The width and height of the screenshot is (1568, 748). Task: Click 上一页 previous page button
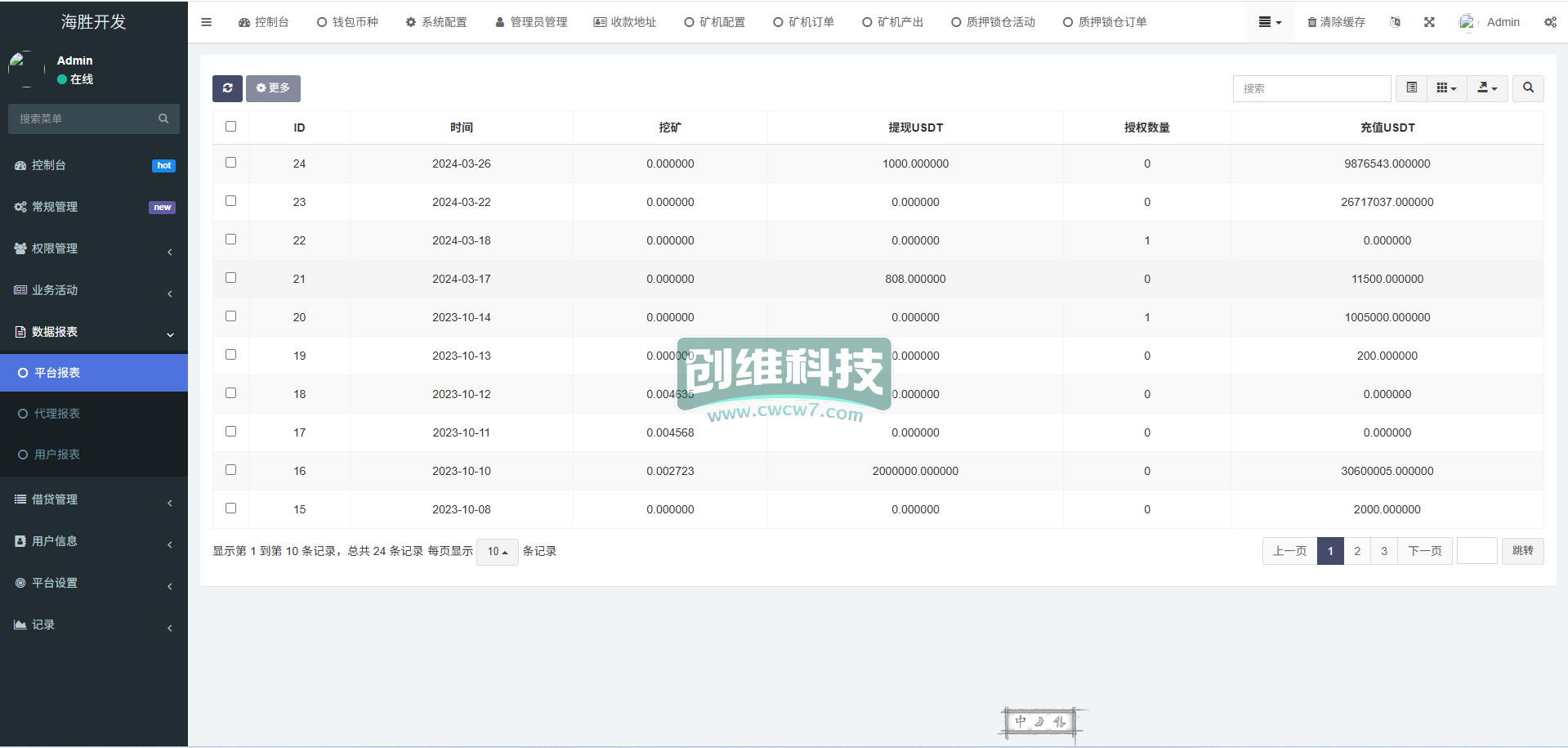coord(1289,551)
